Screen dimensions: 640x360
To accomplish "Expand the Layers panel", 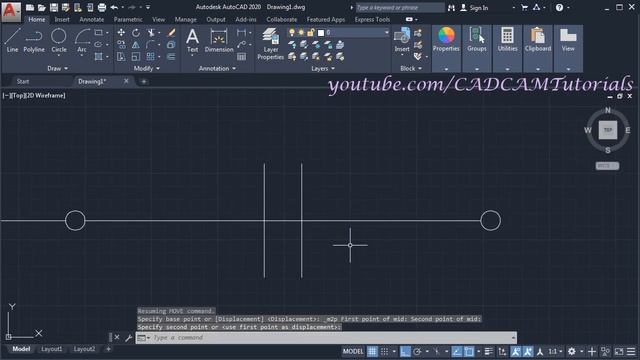I will pyautogui.click(x=323, y=69).
